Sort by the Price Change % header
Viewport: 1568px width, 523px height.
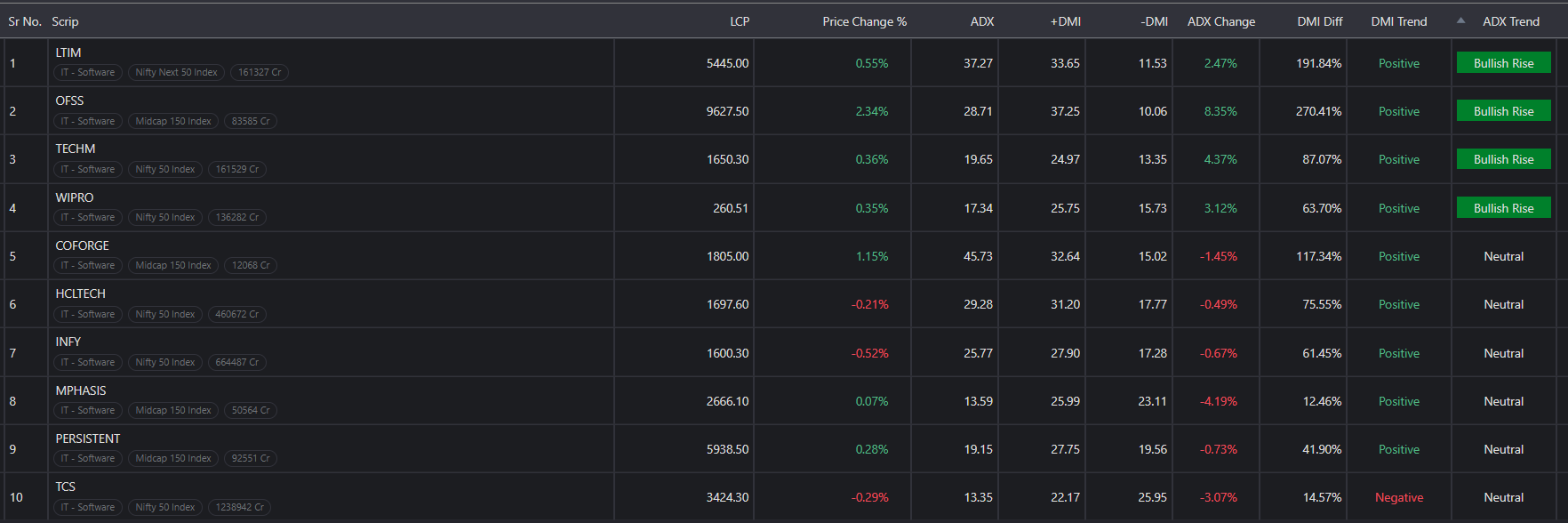point(865,21)
